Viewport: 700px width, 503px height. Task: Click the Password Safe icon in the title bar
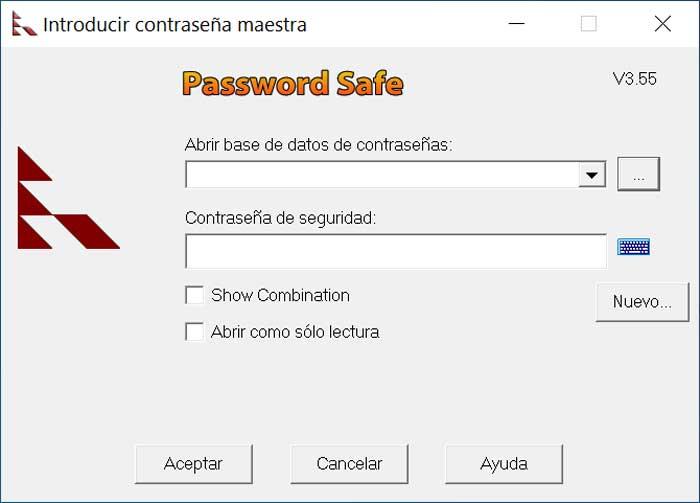click(x=23, y=24)
